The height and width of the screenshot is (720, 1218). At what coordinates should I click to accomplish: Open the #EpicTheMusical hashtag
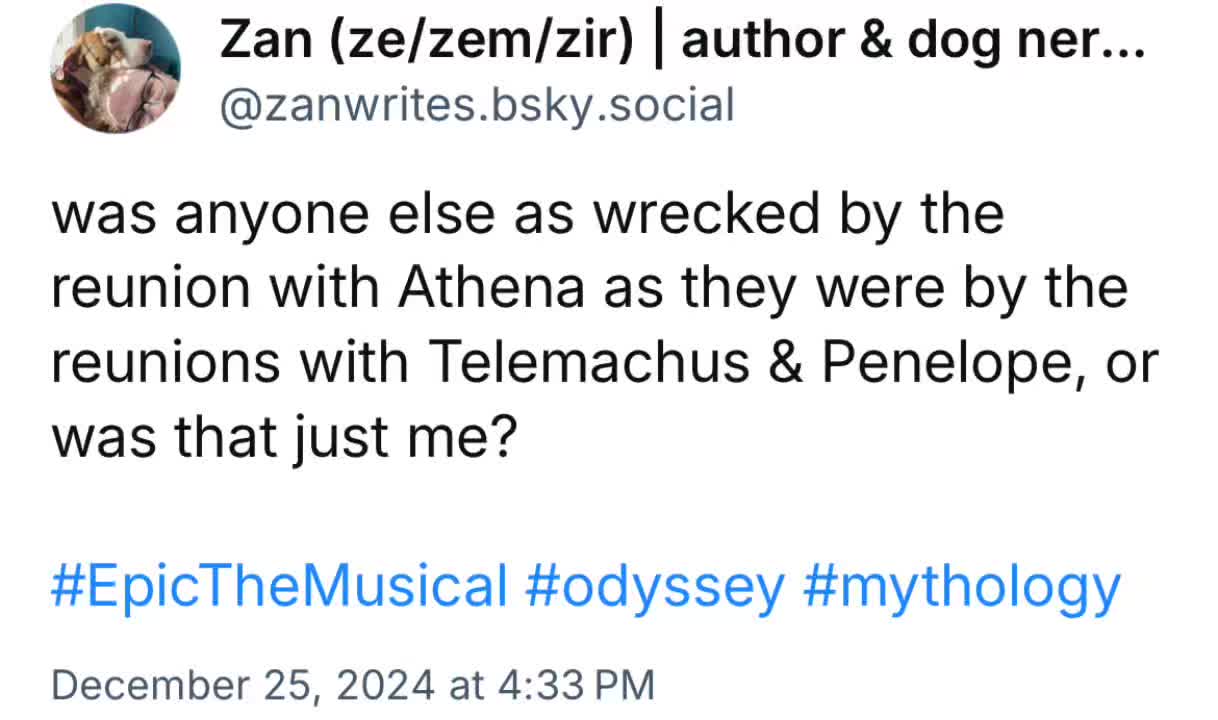pos(279,588)
